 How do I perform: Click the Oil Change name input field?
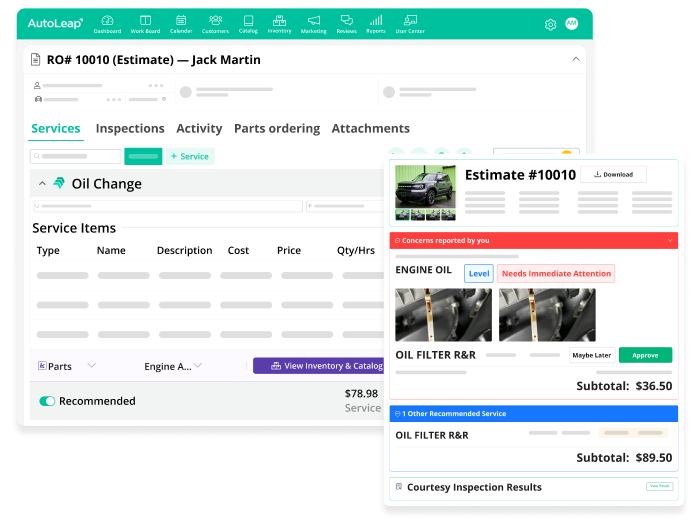click(168, 206)
